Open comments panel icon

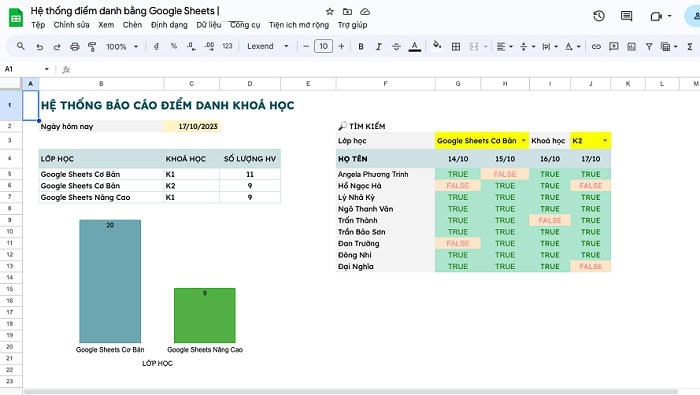tap(626, 16)
